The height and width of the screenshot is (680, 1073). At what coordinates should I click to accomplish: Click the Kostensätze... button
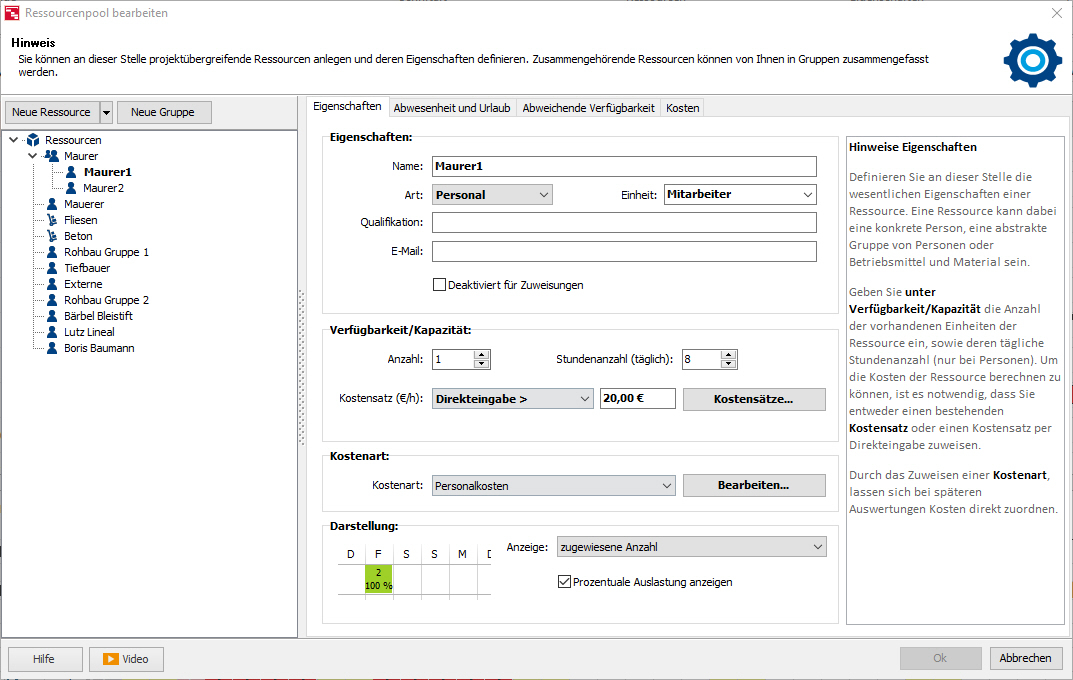[x=754, y=399]
